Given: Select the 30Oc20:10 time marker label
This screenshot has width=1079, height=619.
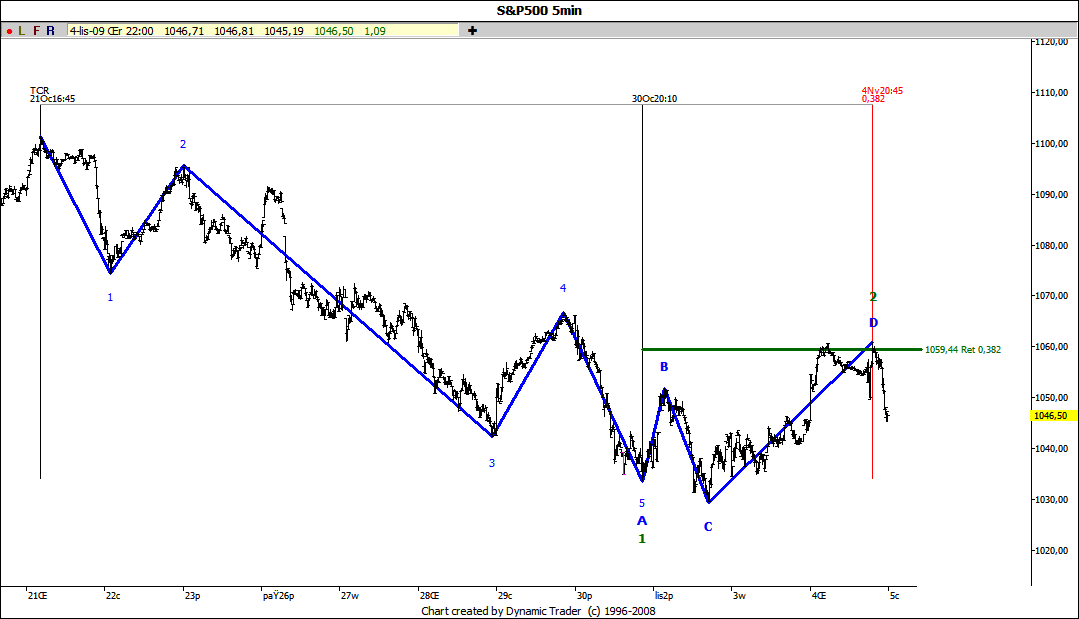Looking at the screenshot, I should [x=654, y=98].
